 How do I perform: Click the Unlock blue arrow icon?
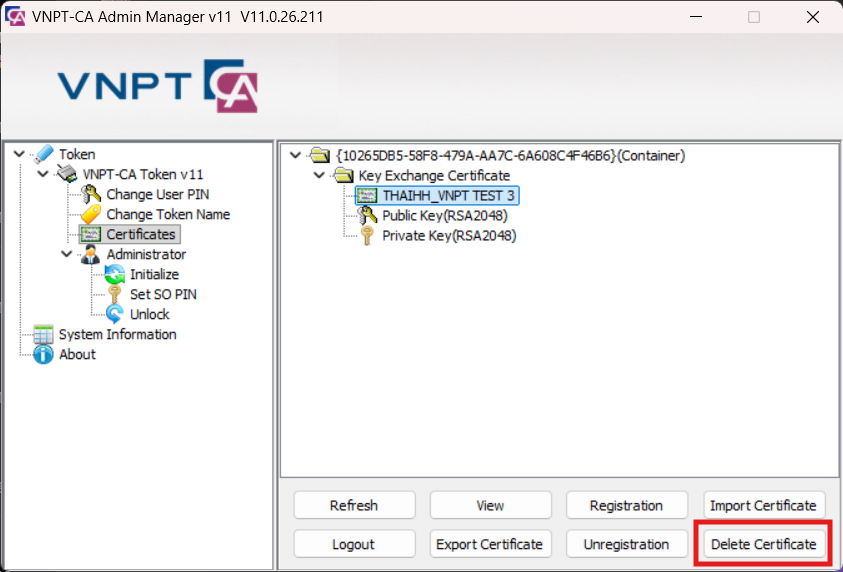point(115,314)
